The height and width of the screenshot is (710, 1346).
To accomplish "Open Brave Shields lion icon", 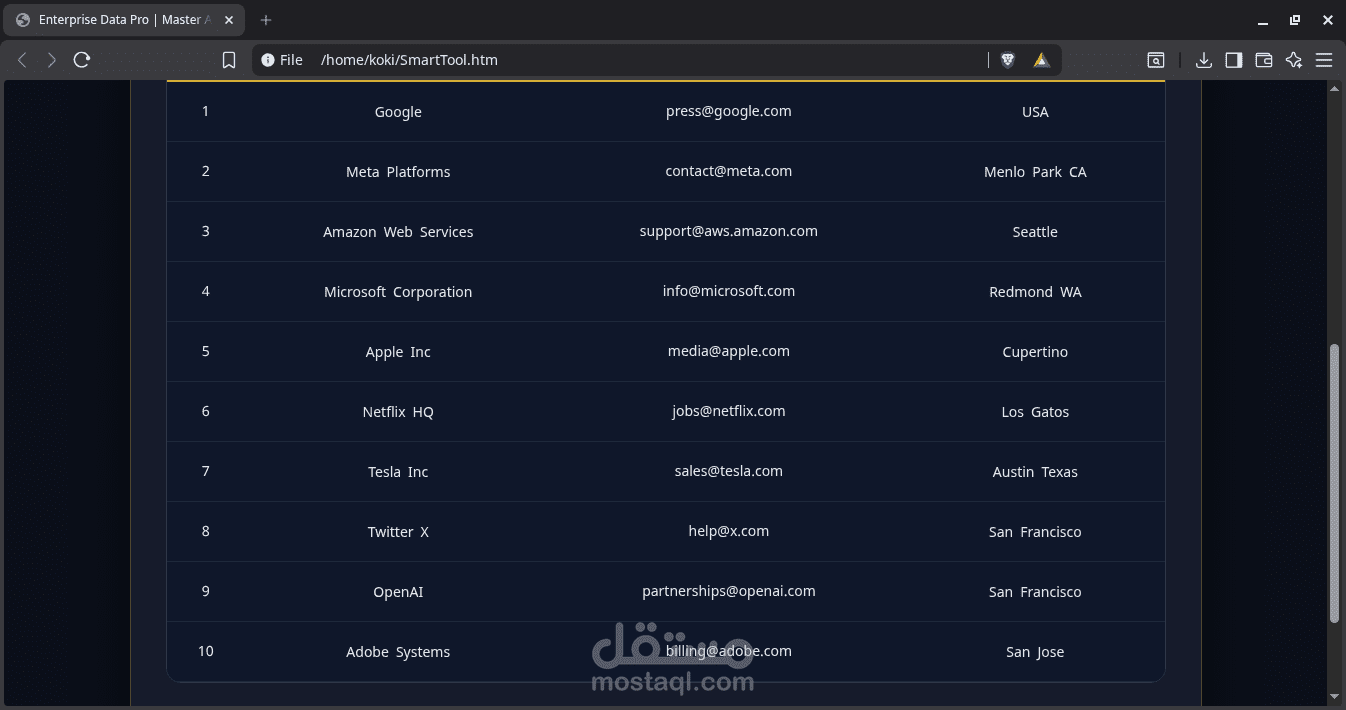I will [1008, 60].
